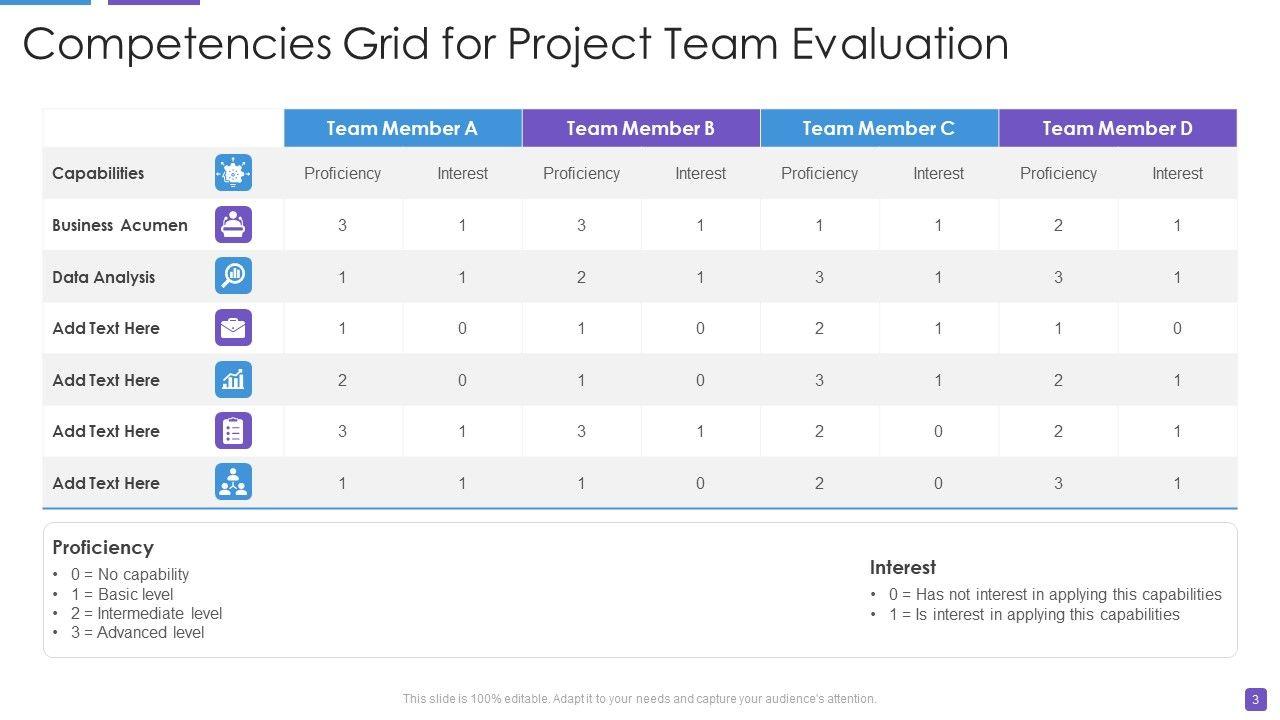The width and height of the screenshot is (1280, 720).
Task: Click the Data Analysis magnifier icon
Action: coord(233,276)
